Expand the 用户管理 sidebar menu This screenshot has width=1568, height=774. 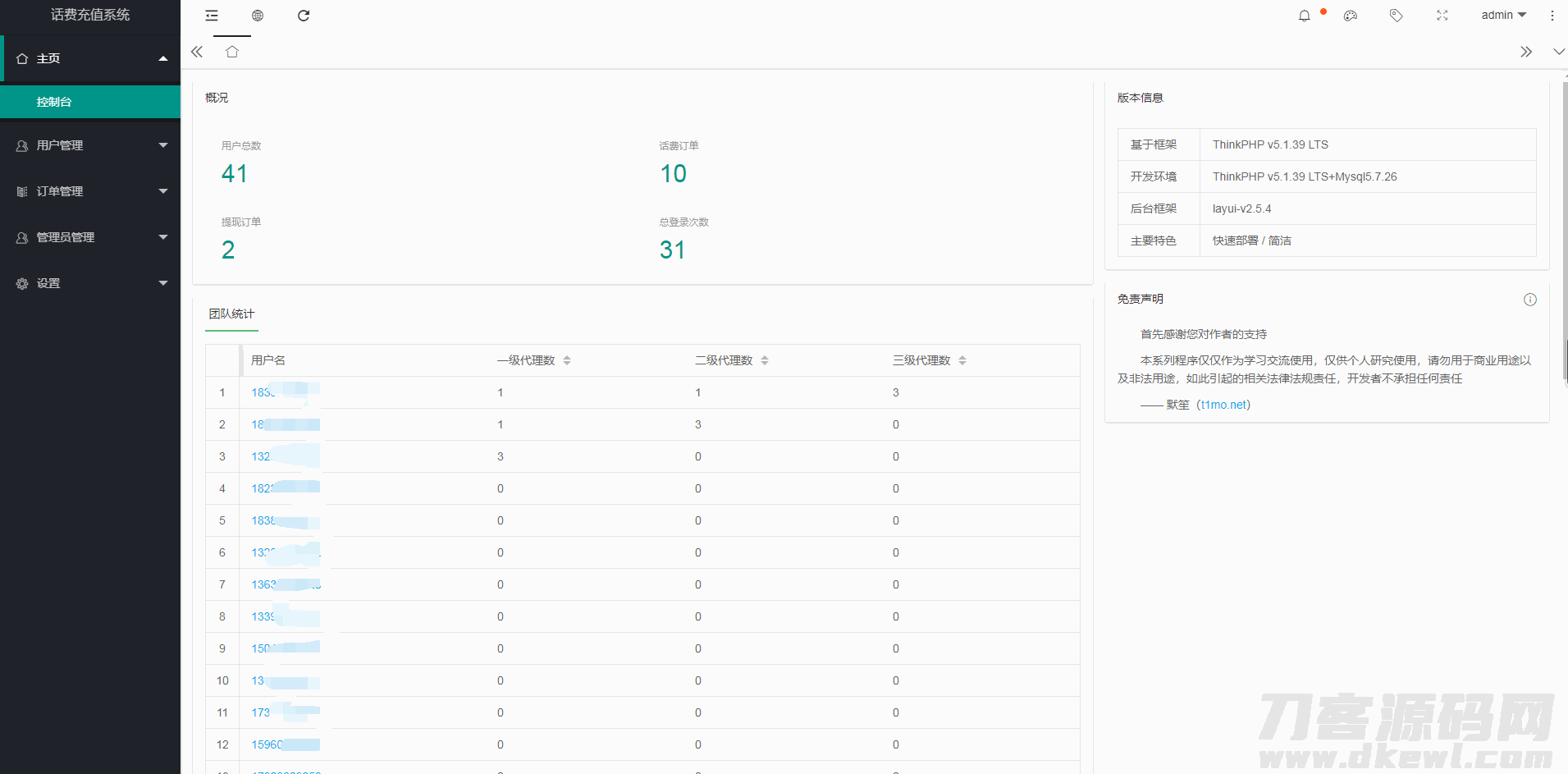click(x=90, y=145)
